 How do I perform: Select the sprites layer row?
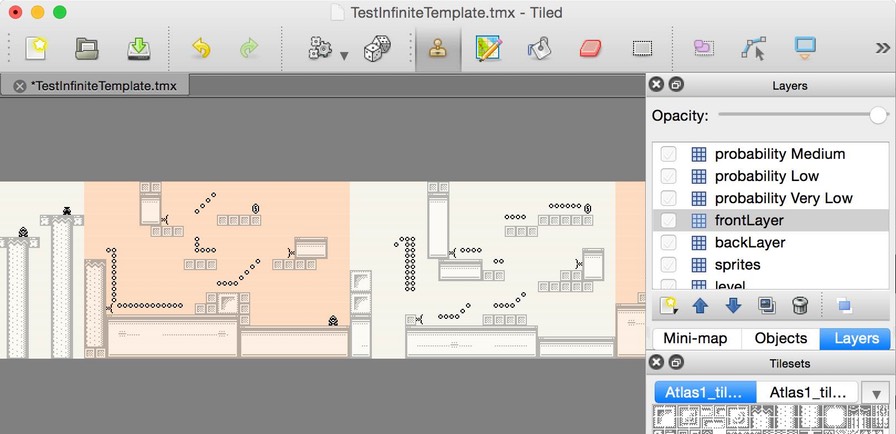coord(771,265)
